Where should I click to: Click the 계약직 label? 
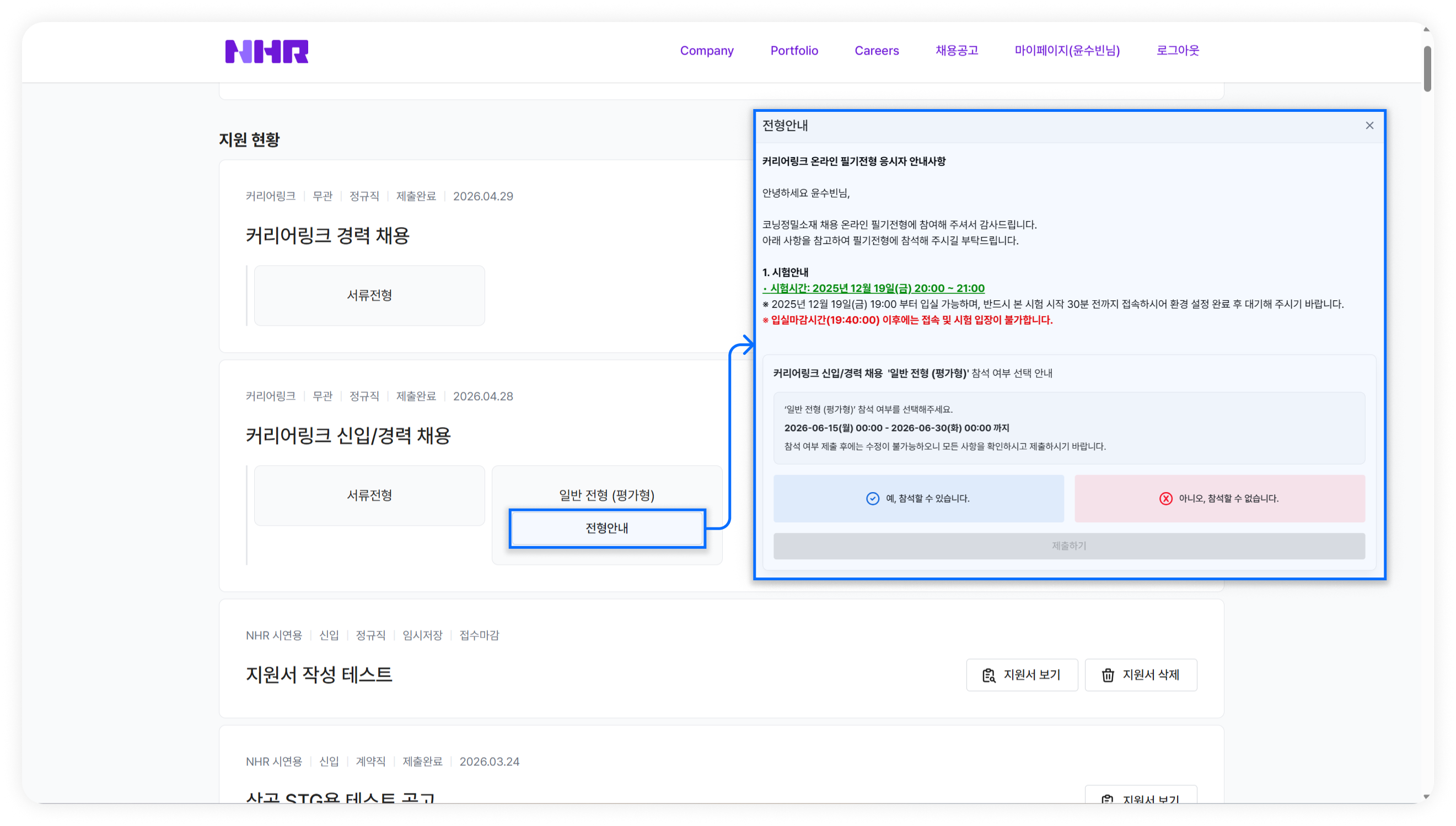tap(370, 762)
